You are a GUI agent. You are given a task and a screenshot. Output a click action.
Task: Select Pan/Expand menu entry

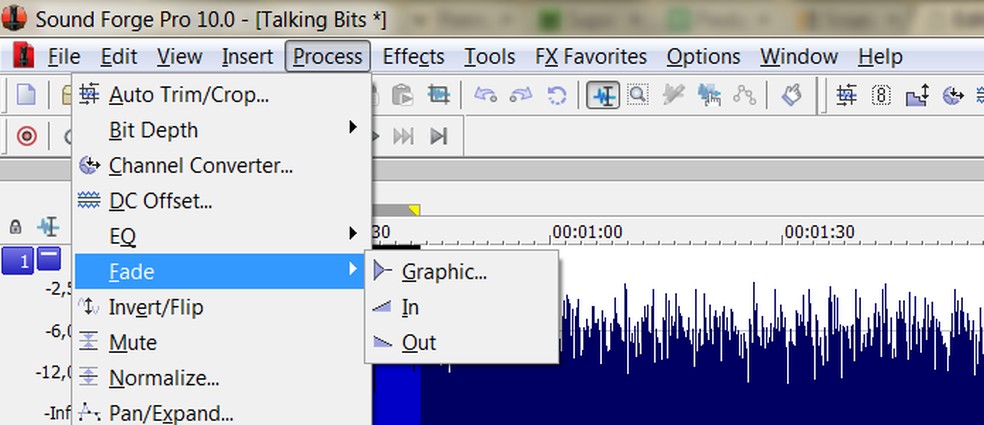tap(220, 412)
